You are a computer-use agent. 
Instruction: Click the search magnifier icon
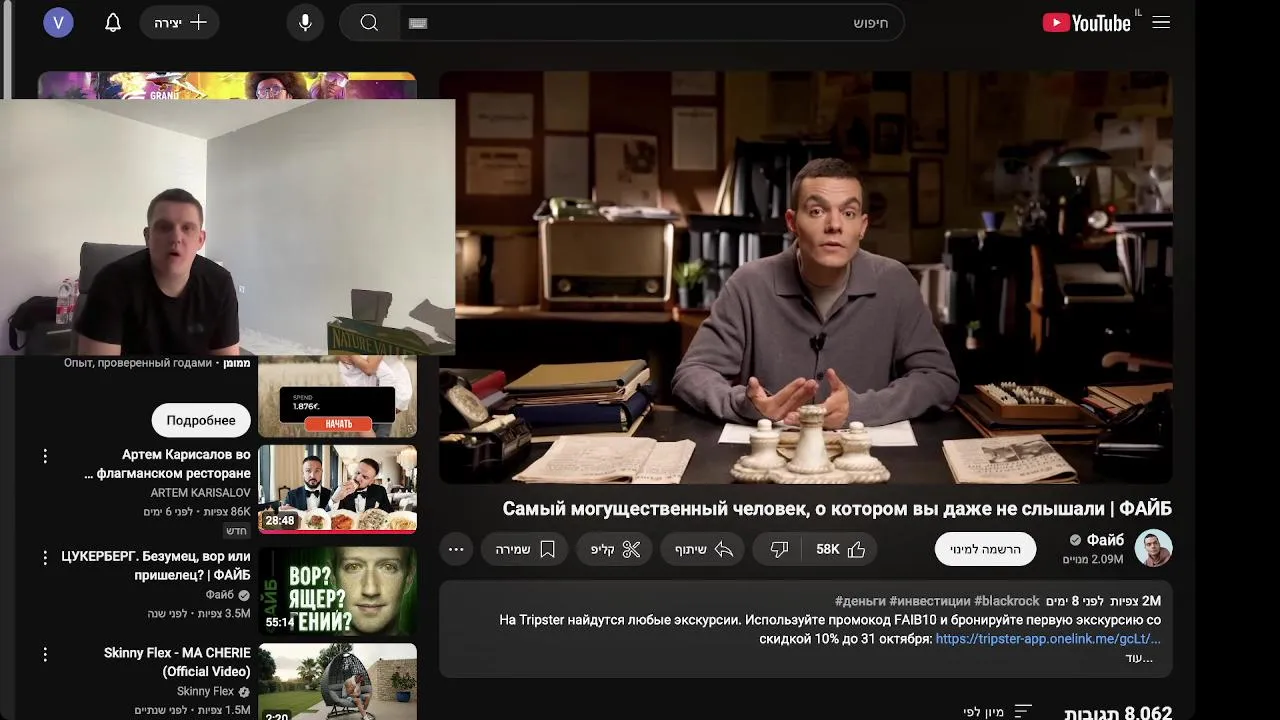point(369,22)
